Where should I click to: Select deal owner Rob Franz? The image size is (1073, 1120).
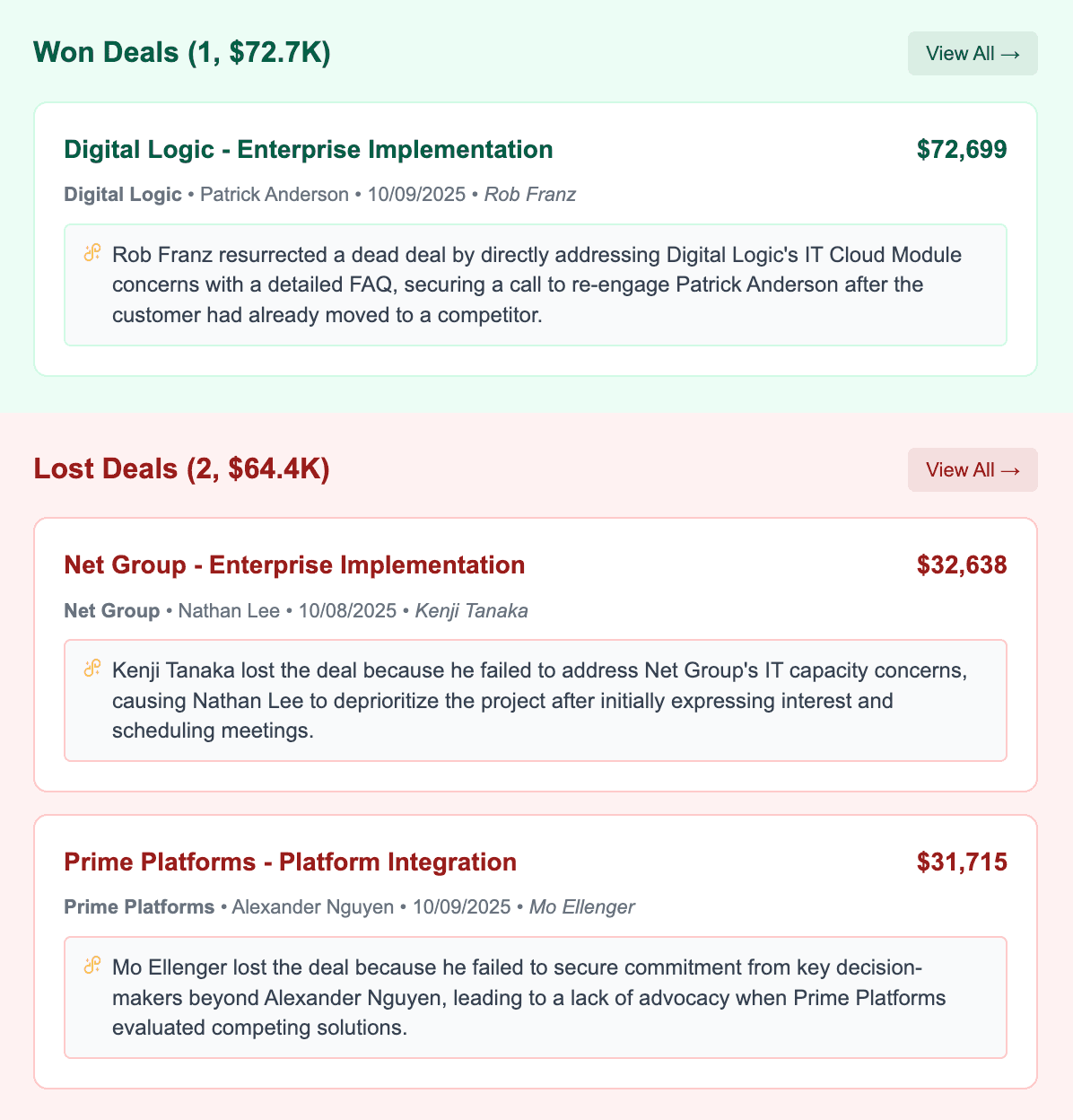(x=529, y=195)
